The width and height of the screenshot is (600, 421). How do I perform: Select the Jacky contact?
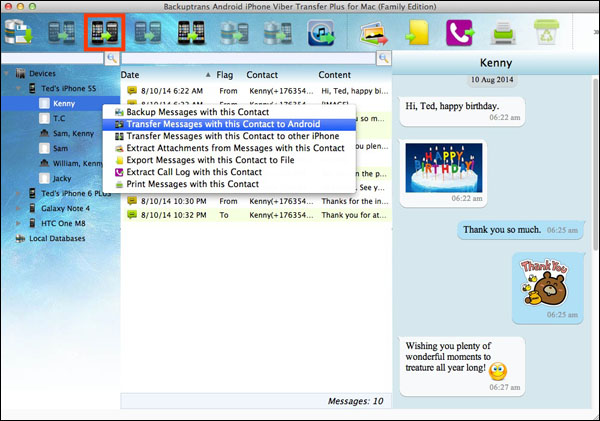[x=62, y=178]
